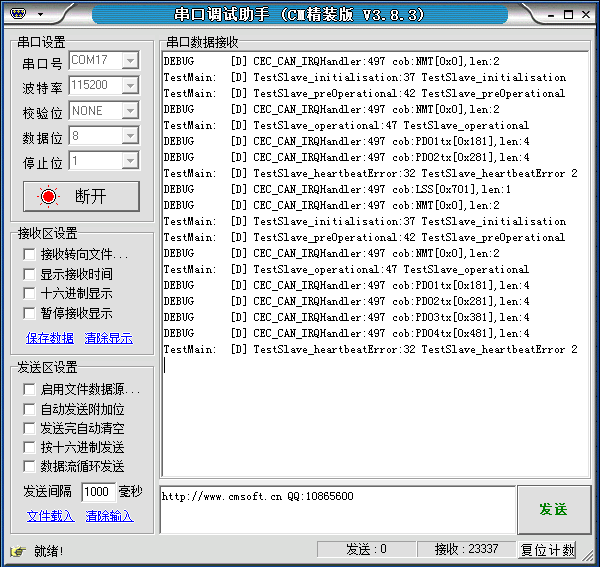Click the log line cob:PDO4tx[0x481],len:4
The image size is (600, 567).
(347, 334)
